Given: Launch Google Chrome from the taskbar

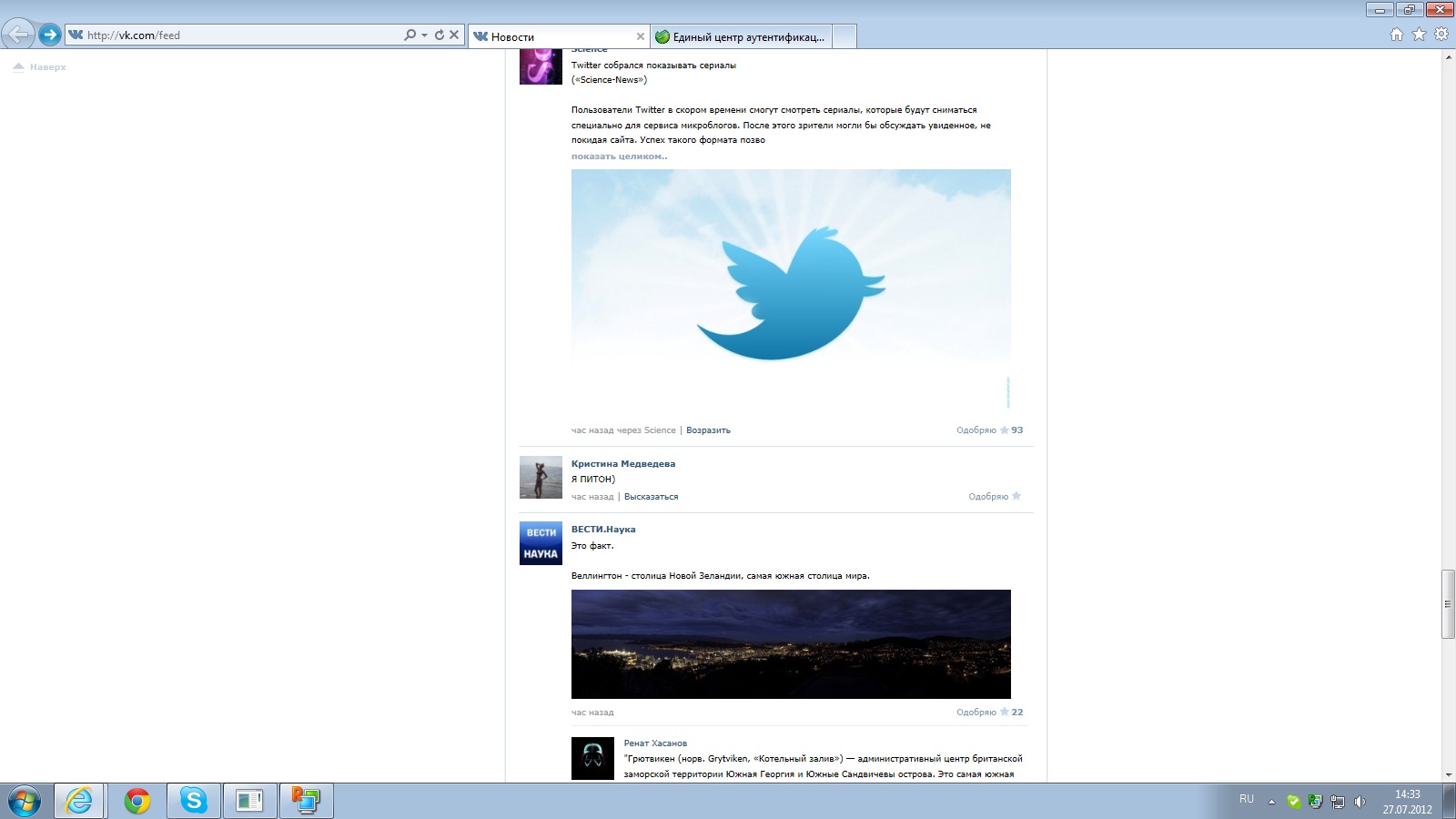Looking at the screenshot, I should [137, 801].
